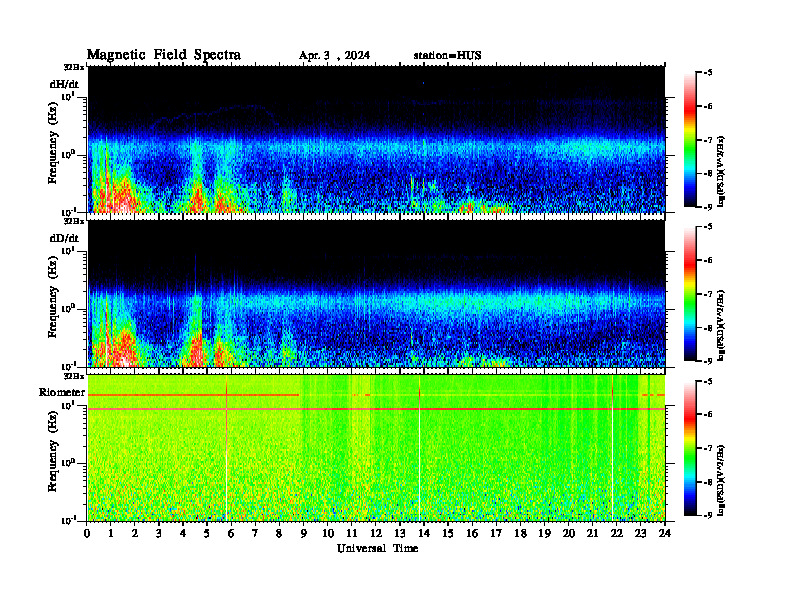Click hour "16" on the Universal Time axis
Screen dimensions: 792x612
[472, 533]
